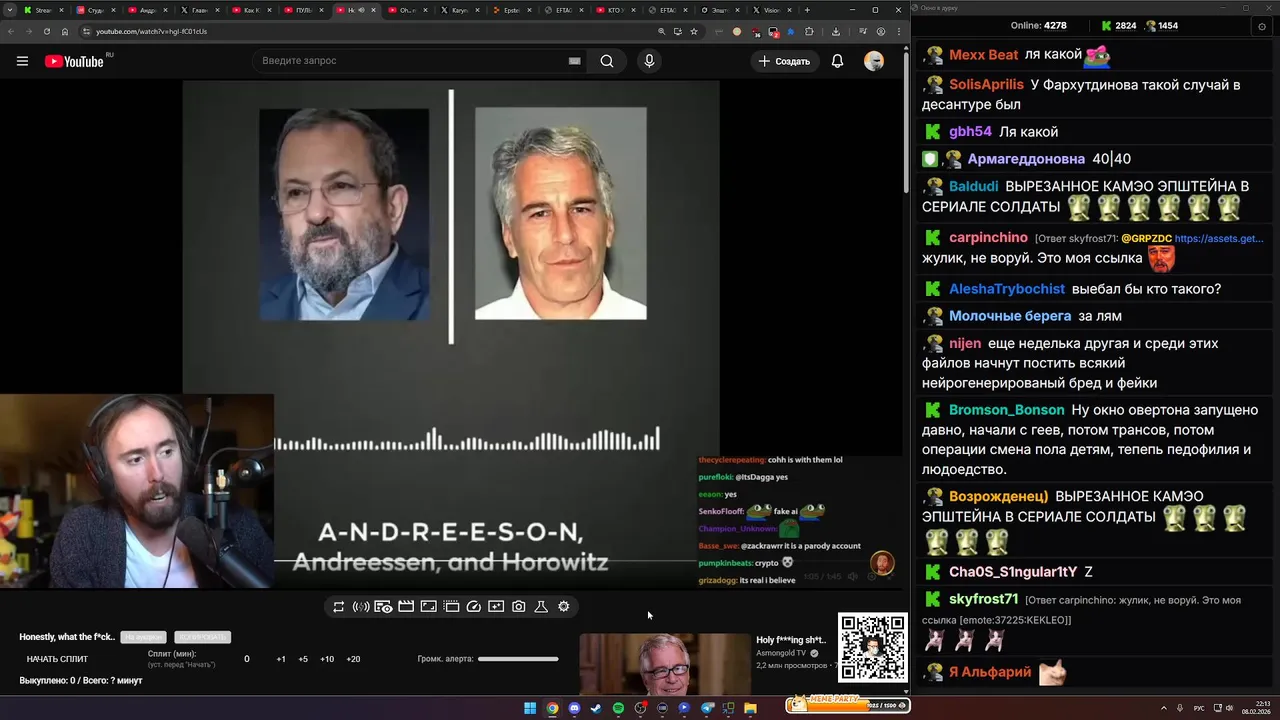1280x720 pixels.
Task: Open the on-screen keyboard in search box
Action: 574,61
